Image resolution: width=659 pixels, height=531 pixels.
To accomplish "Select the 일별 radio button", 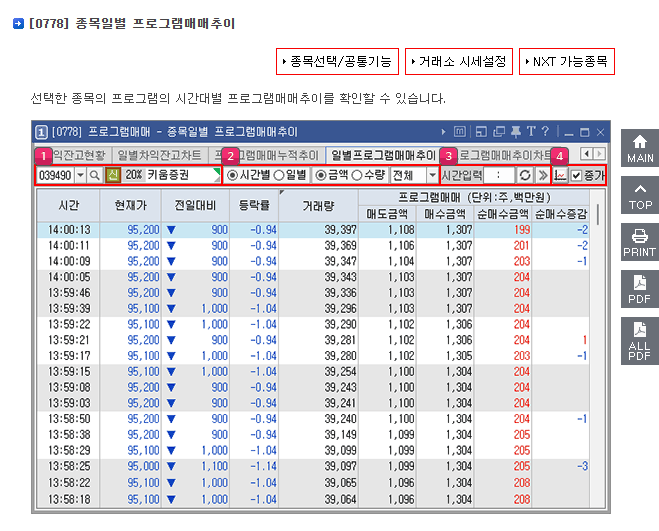I will (279, 175).
